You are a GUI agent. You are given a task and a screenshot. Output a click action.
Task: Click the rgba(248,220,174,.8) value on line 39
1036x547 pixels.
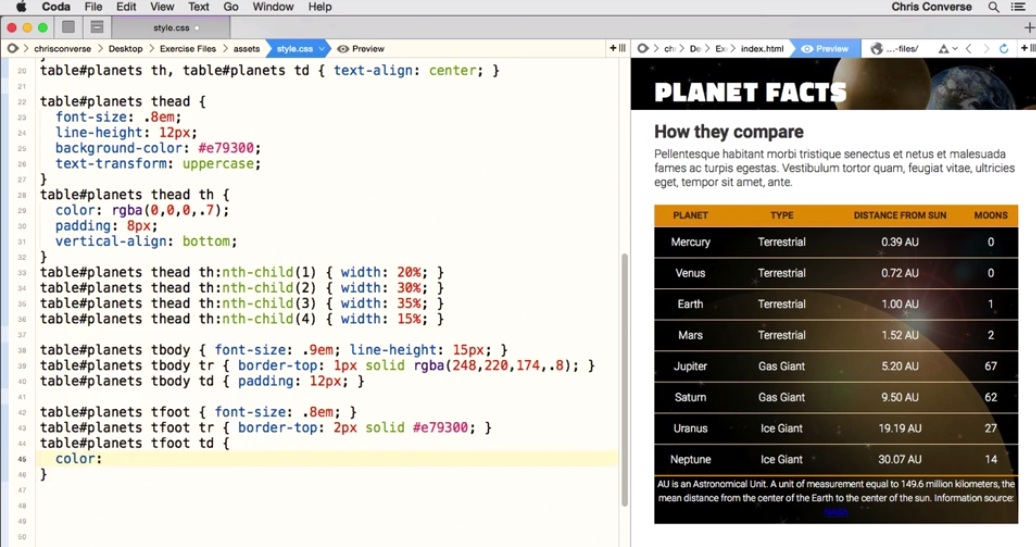pyautogui.click(x=496, y=365)
